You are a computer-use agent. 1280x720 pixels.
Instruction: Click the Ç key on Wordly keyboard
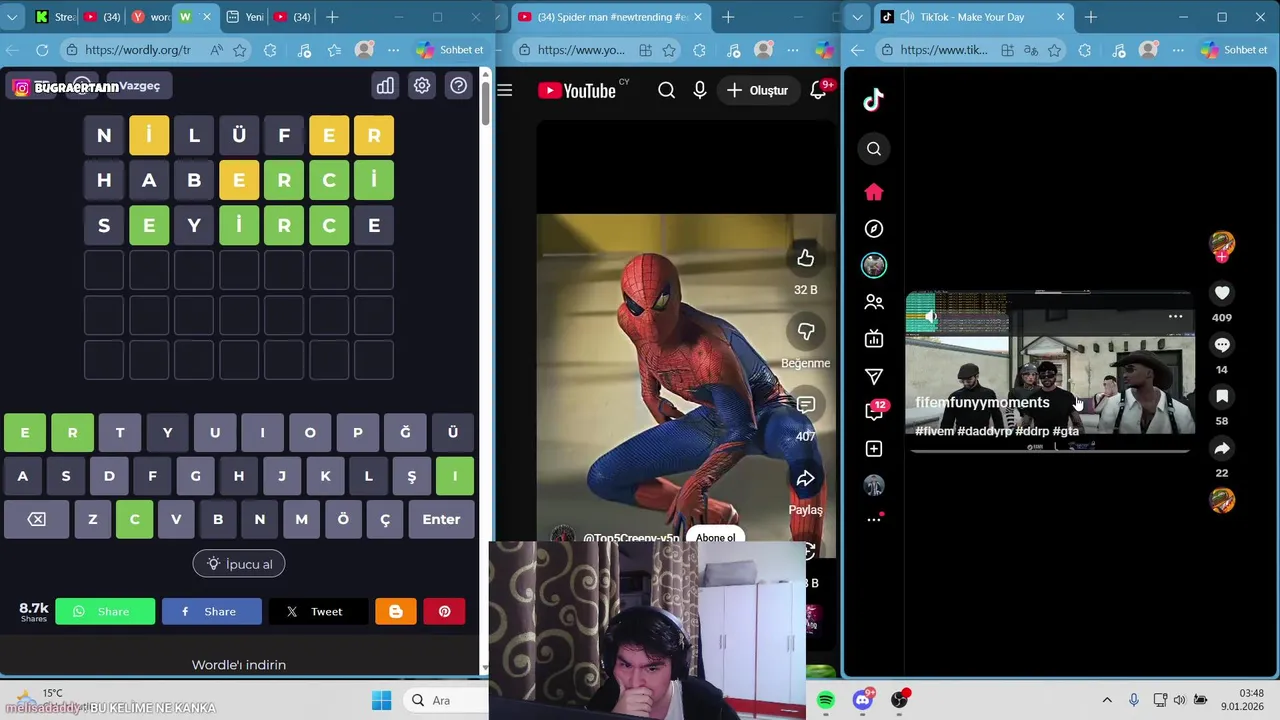[x=385, y=520]
